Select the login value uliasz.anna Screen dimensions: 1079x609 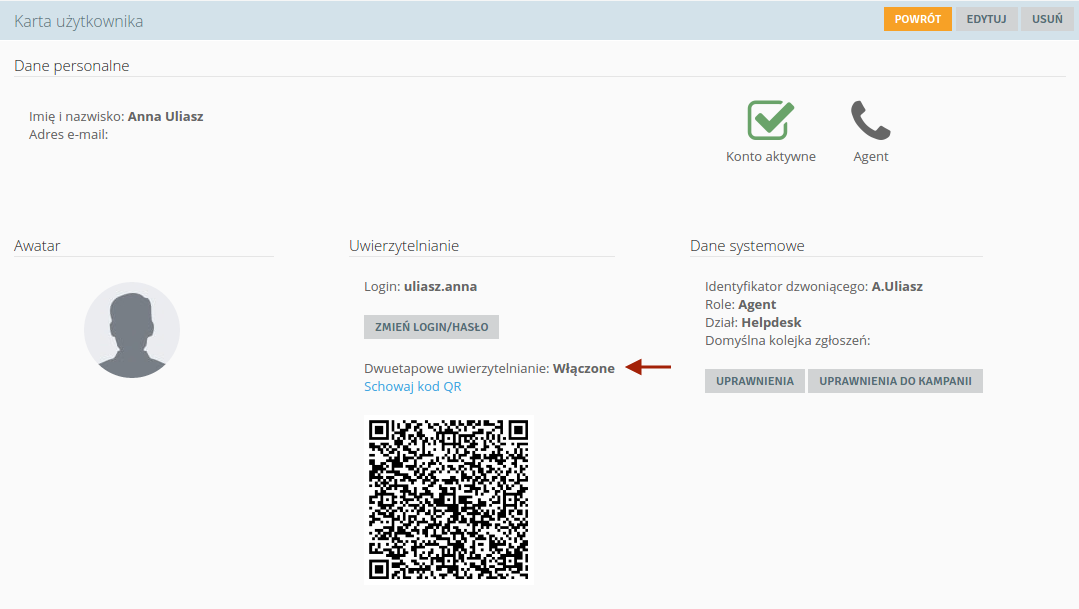pos(440,286)
